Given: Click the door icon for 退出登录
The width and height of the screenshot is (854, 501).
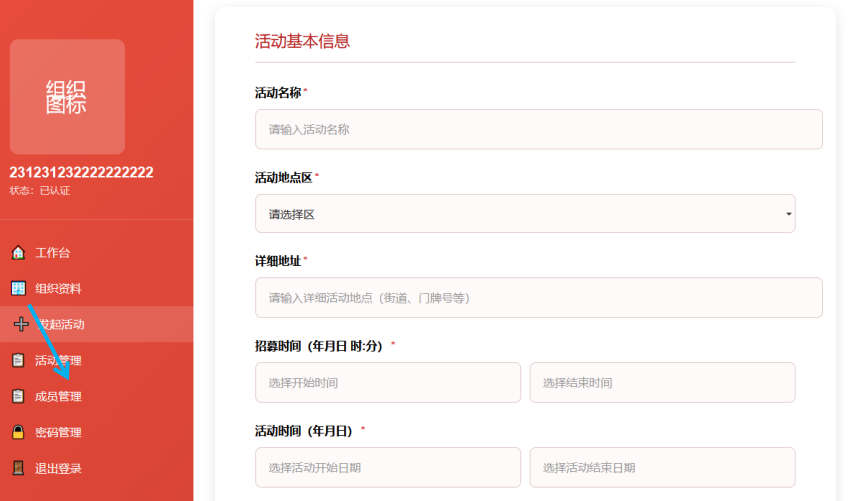Looking at the screenshot, I should [x=18, y=469].
